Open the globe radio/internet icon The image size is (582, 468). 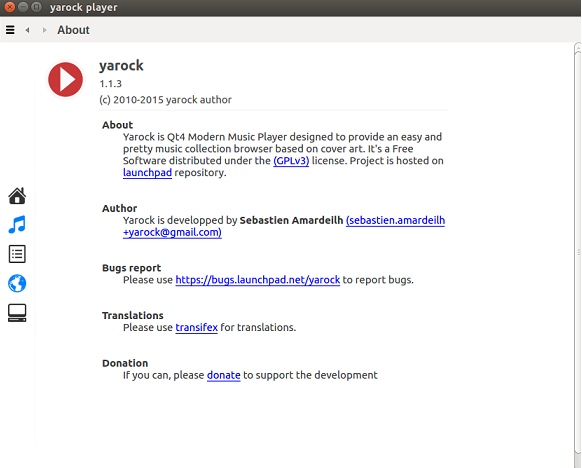(x=17, y=284)
